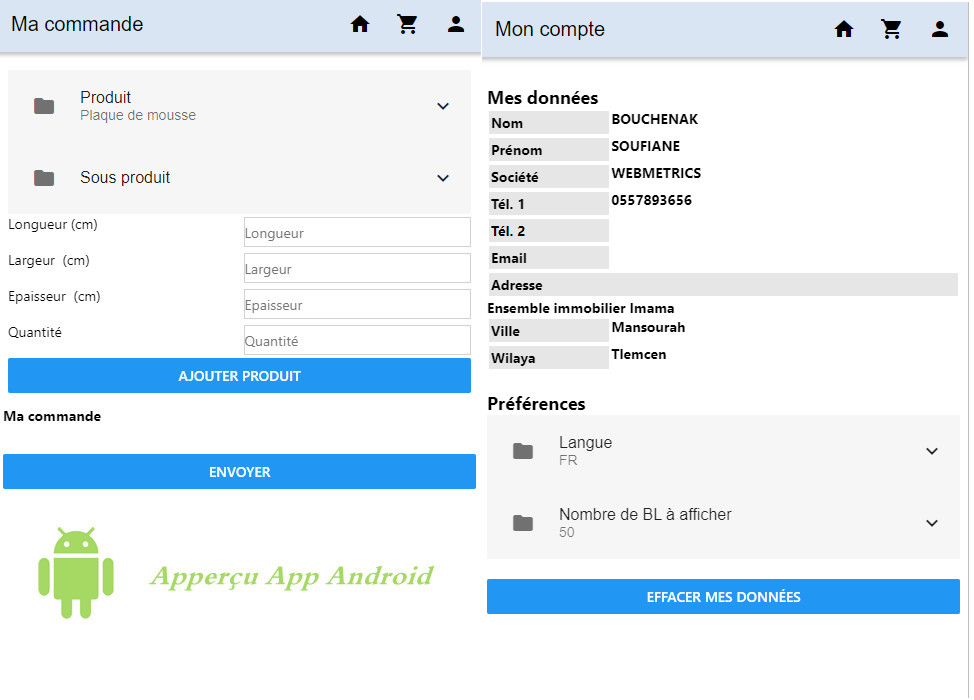The height and width of the screenshot is (700, 974).
Task: Expand the Sous produit dropdown
Action: [x=443, y=178]
